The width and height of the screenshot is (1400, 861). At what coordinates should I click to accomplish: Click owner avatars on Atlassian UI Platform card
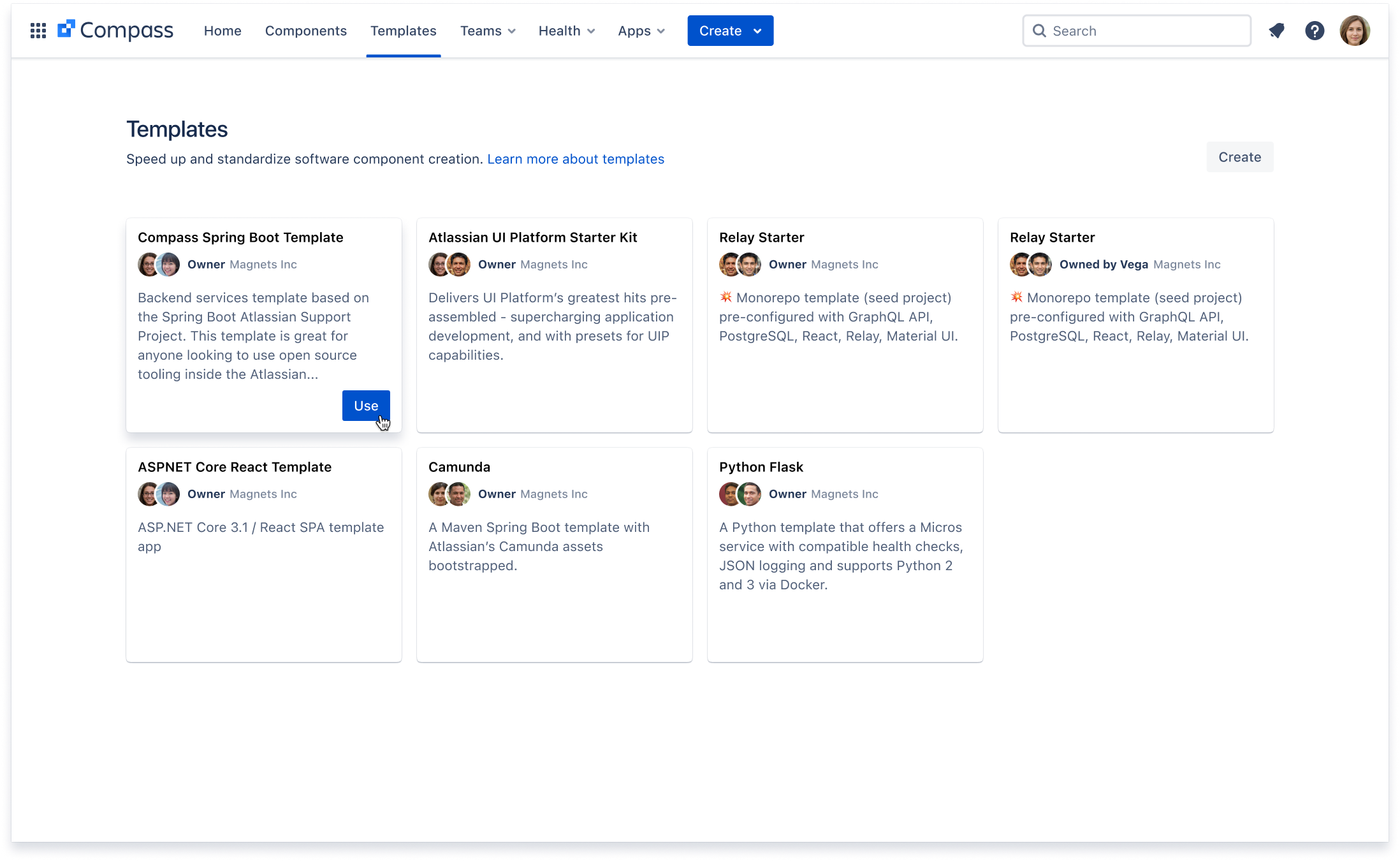coord(449,265)
